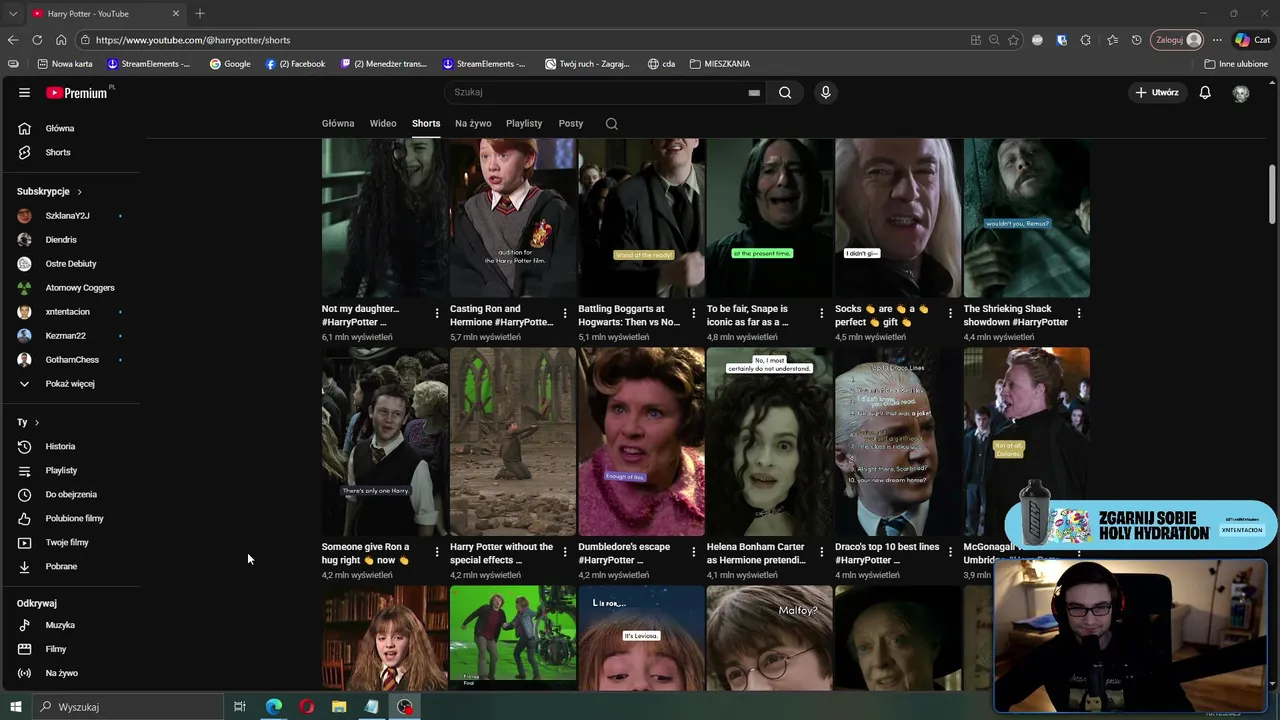Click the Utwórz create button
The image size is (1280, 720).
click(1157, 92)
